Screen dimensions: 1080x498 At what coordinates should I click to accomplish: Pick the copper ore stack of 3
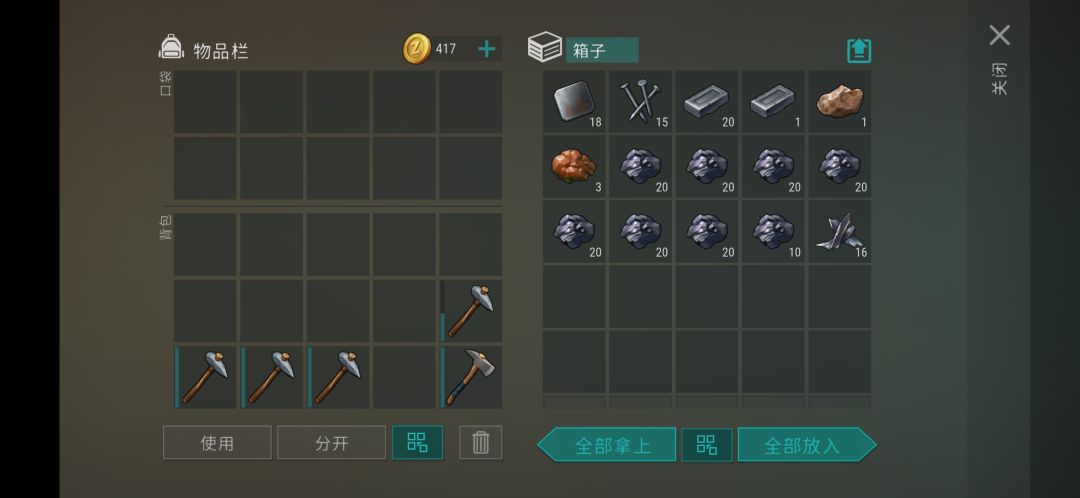tap(574, 167)
